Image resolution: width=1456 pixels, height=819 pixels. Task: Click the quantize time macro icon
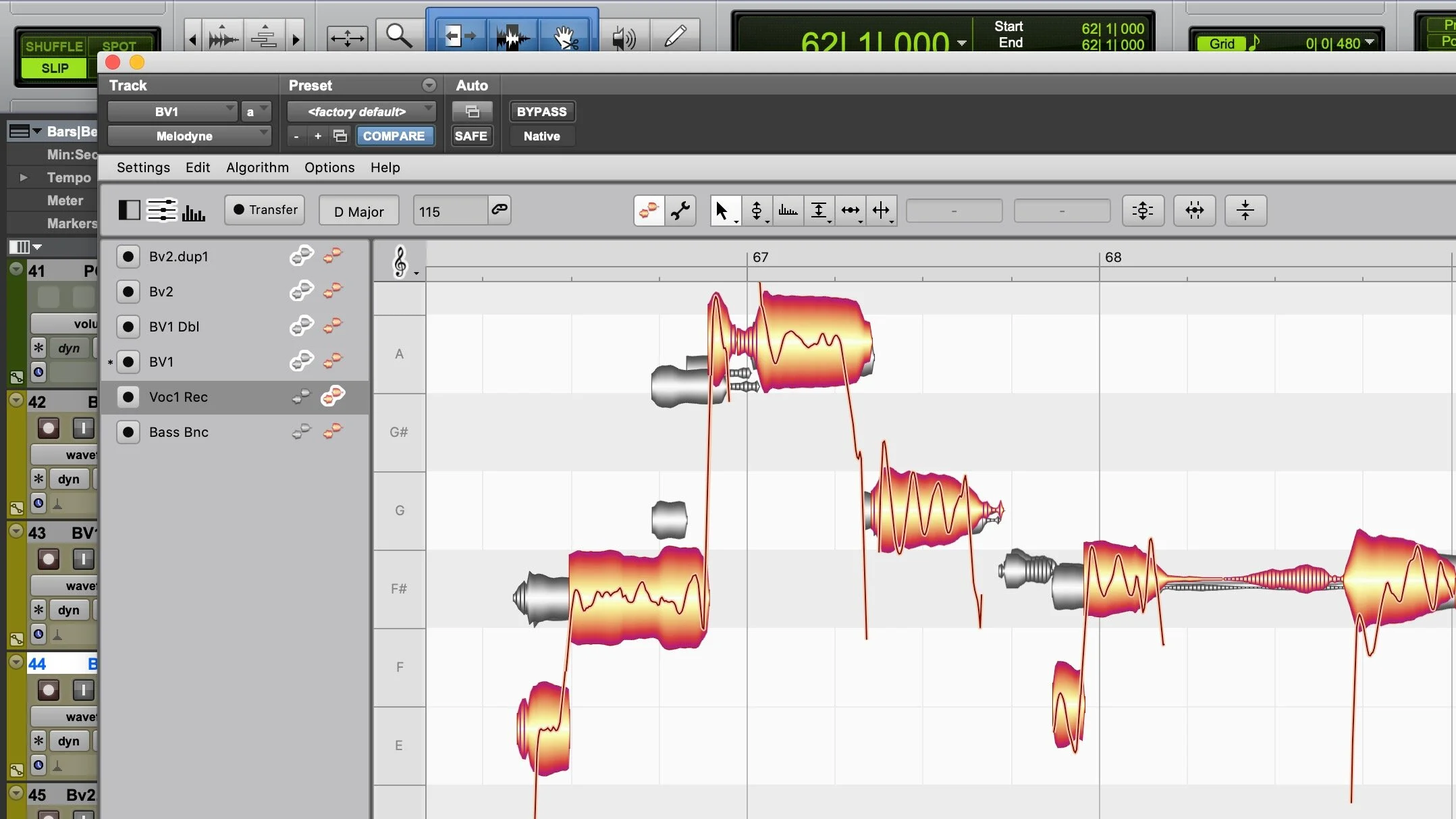(1194, 211)
